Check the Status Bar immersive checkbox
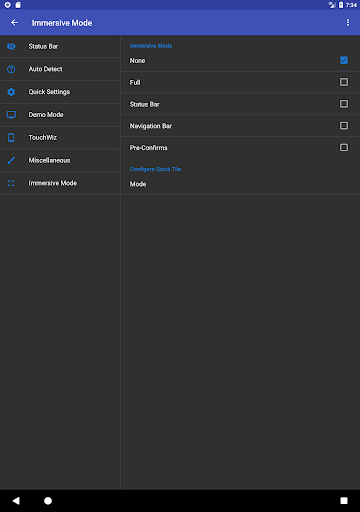The height and width of the screenshot is (512, 360). coord(344,104)
